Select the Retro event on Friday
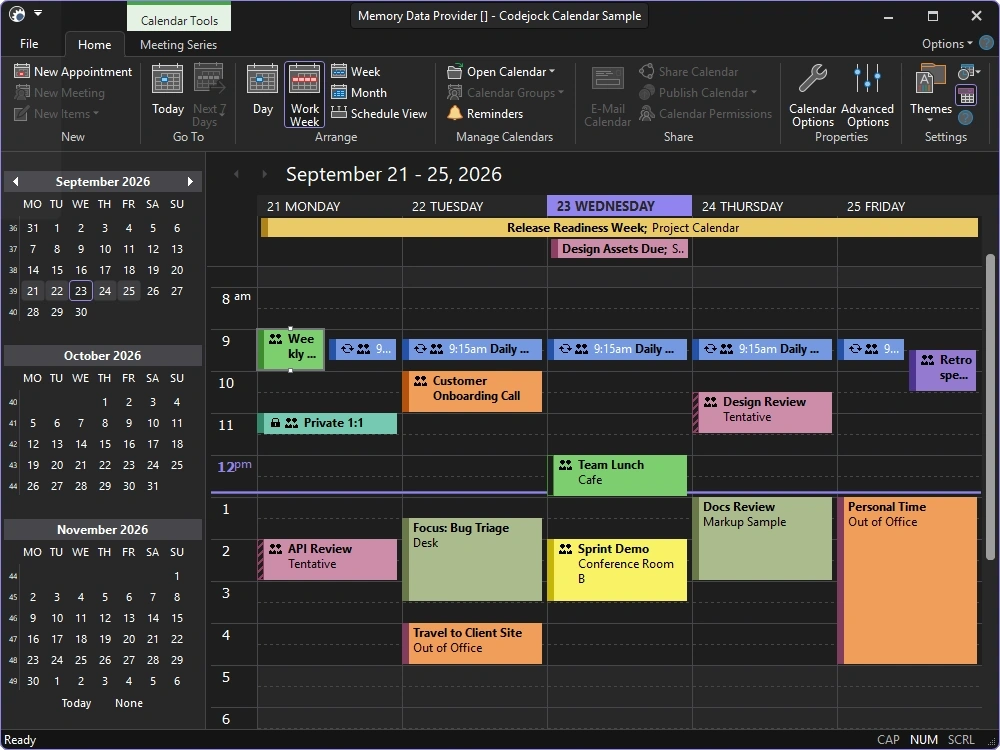 943,370
